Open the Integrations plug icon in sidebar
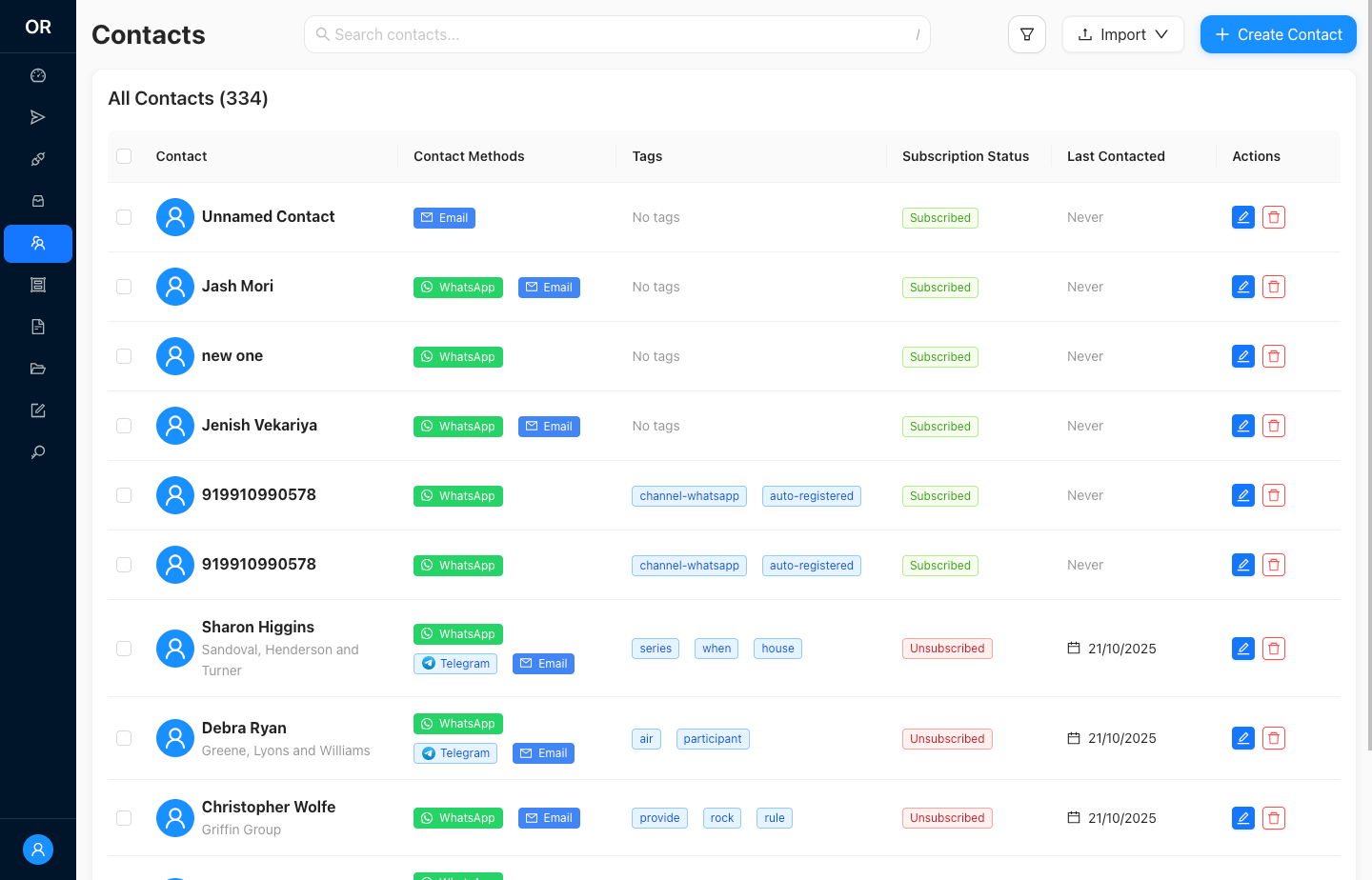The width and height of the screenshot is (1372, 880). click(x=38, y=158)
